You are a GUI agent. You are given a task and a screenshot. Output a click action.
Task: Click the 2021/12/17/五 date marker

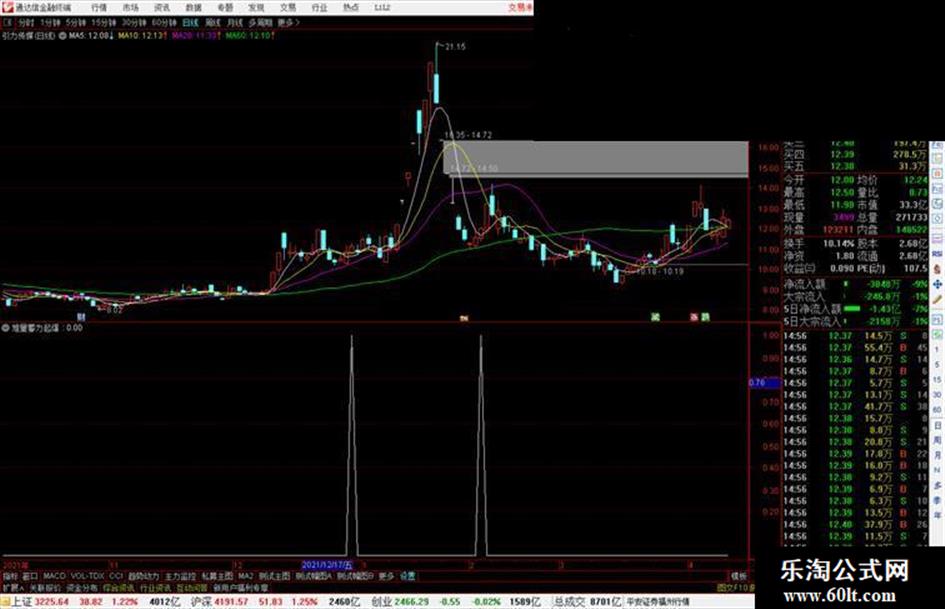coord(327,565)
